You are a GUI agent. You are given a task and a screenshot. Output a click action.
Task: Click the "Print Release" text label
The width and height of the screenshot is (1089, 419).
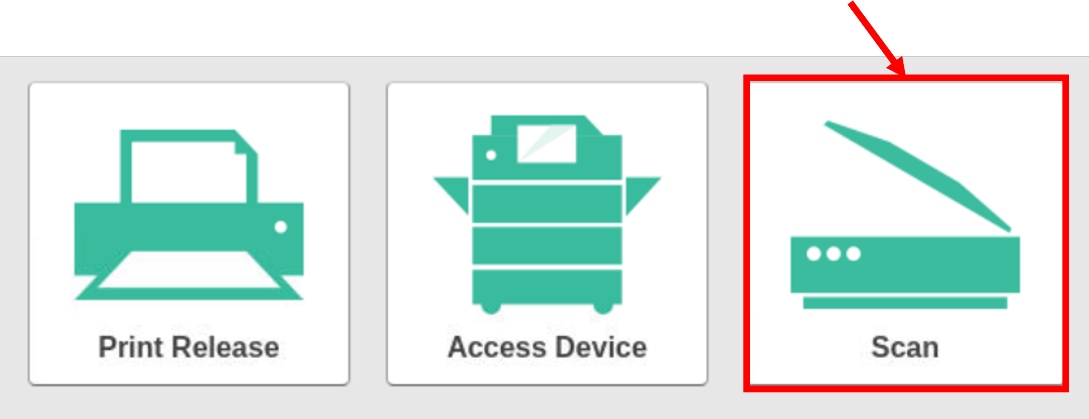click(189, 347)
